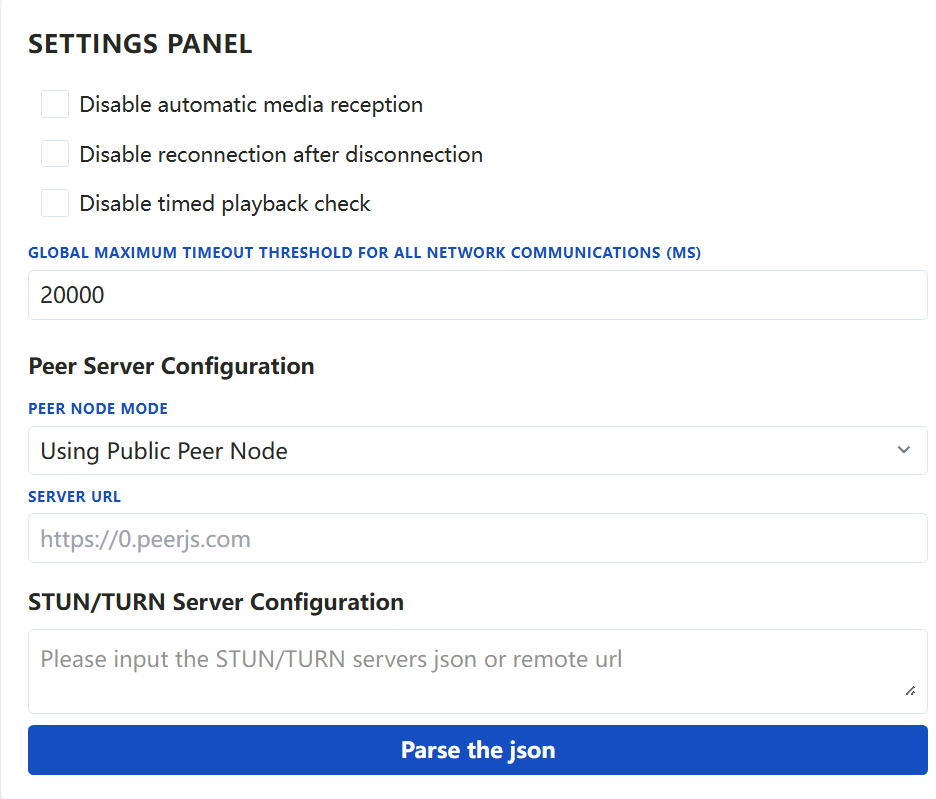Image resolution: width=936 pixels, height=799 pixels.
Task: Select the Settings Panel heading
Action: [140, 44]
